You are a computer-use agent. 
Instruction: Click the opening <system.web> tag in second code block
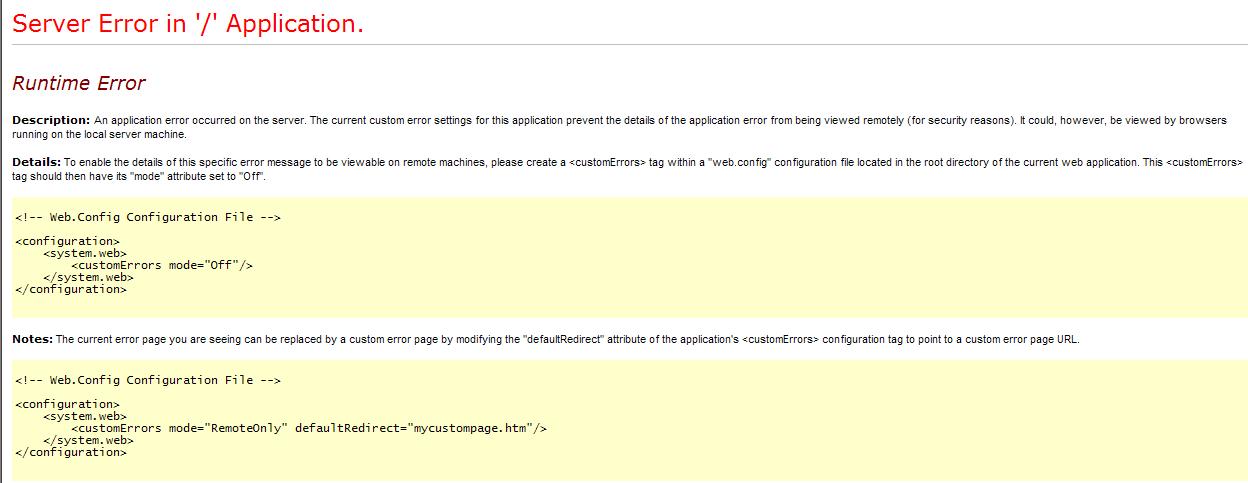coord(85,416)
